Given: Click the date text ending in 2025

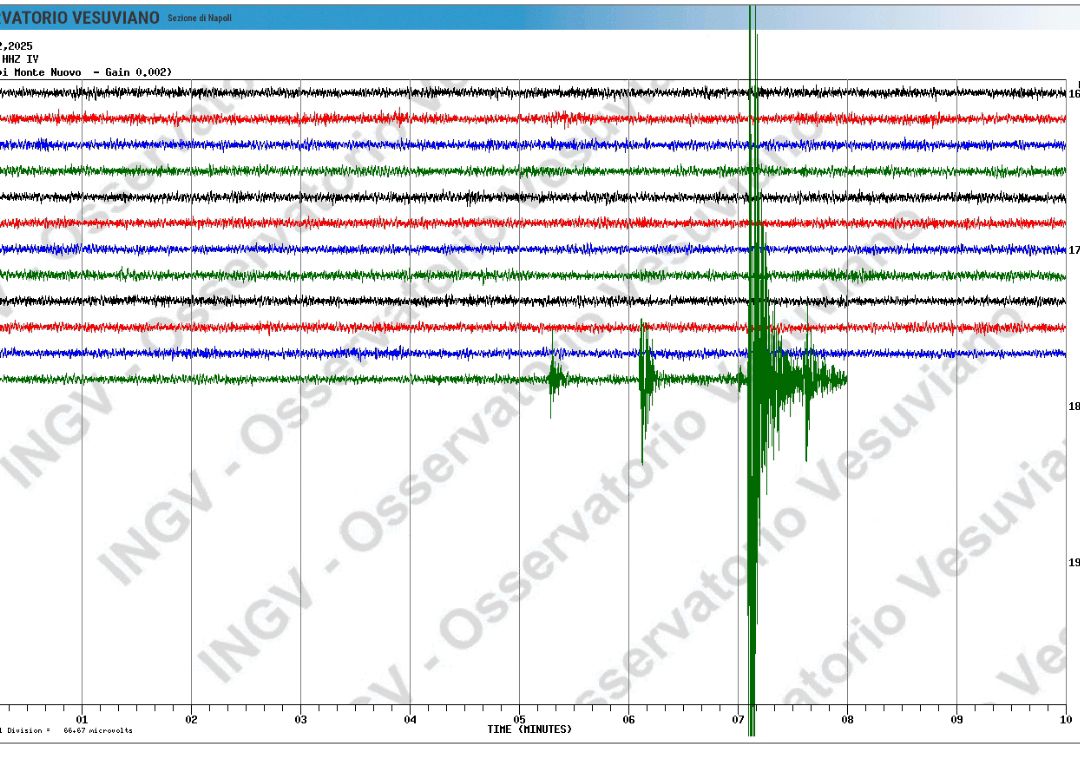Looking at the screenshot, I should (x=16, y=46).
